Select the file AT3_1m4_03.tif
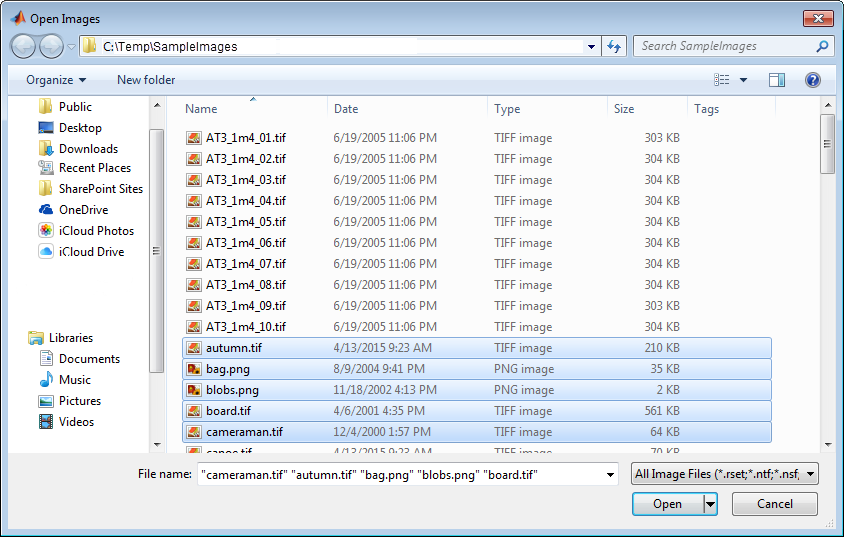844x537 pixels. coord(246,180)
